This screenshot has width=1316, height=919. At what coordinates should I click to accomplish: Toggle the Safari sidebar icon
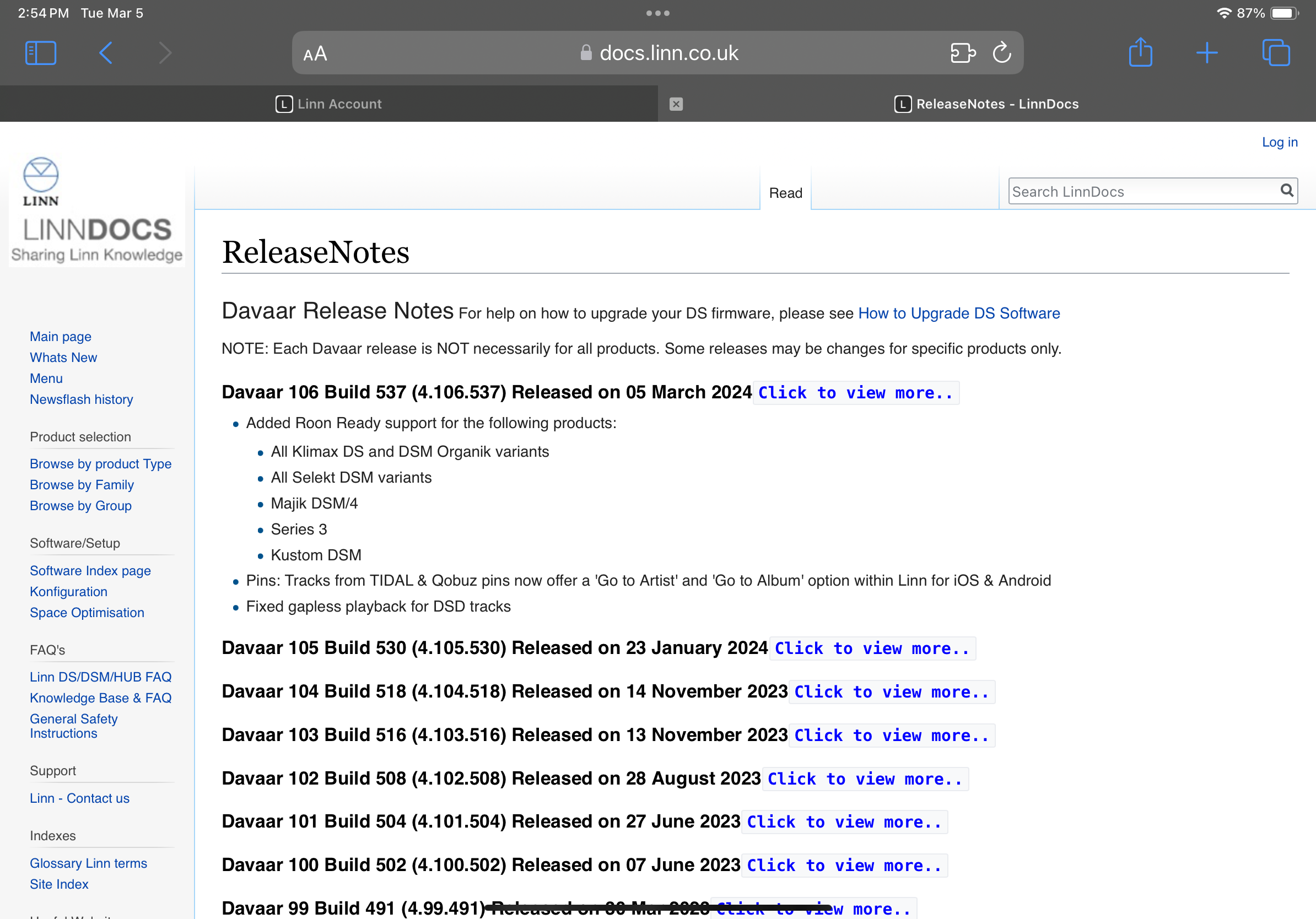(x=41, y=53)
